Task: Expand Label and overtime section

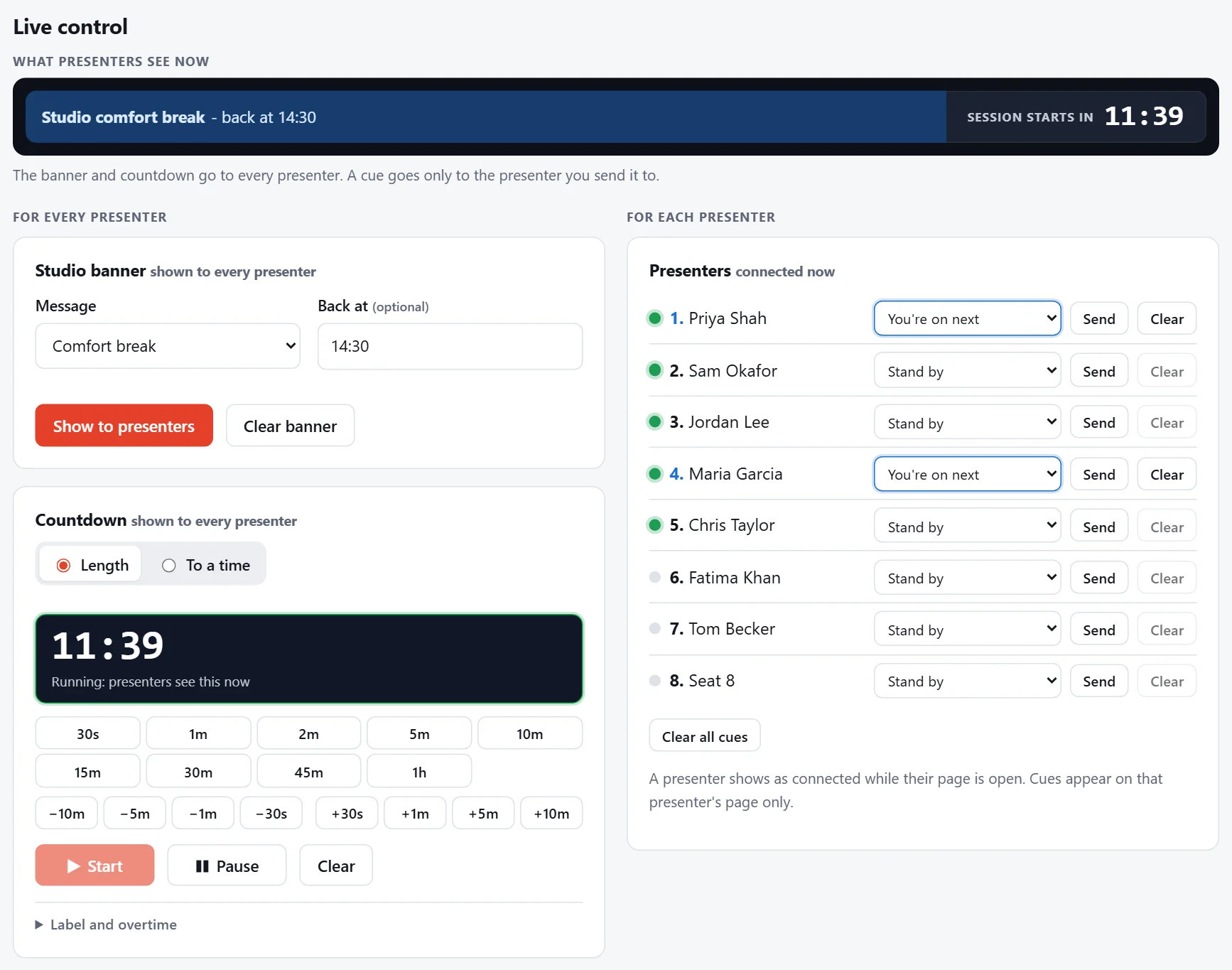Action: click(x=107, y=925)
